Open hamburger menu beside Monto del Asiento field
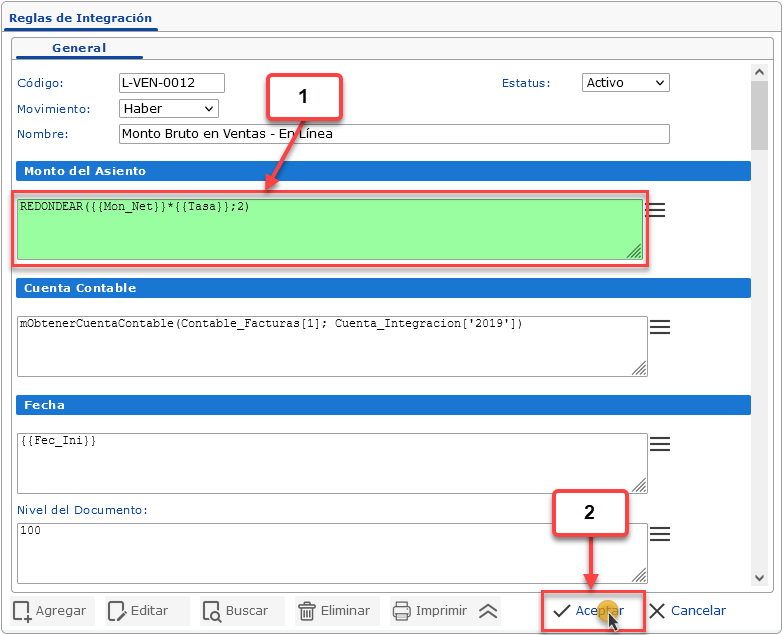783x635 pixels. coord(656,210)
